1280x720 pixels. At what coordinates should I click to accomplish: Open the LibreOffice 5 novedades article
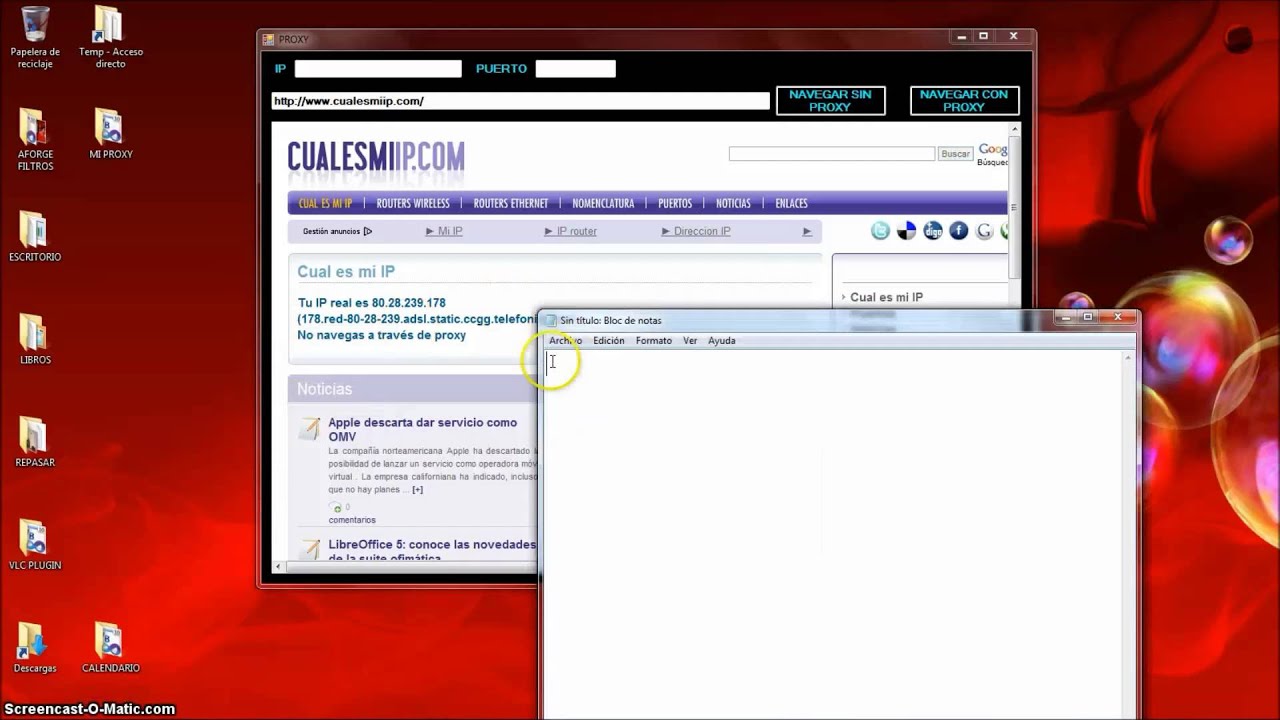(432, 551)
